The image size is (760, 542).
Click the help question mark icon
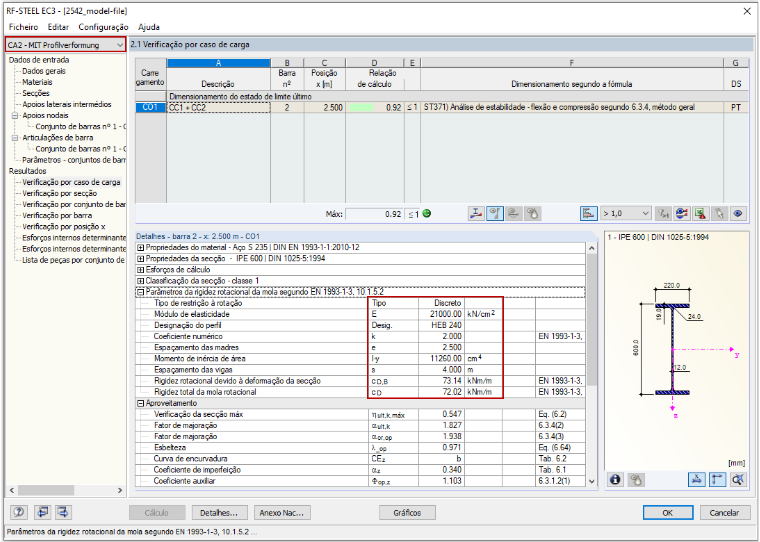pyautogui.click(x=20, y=512)
